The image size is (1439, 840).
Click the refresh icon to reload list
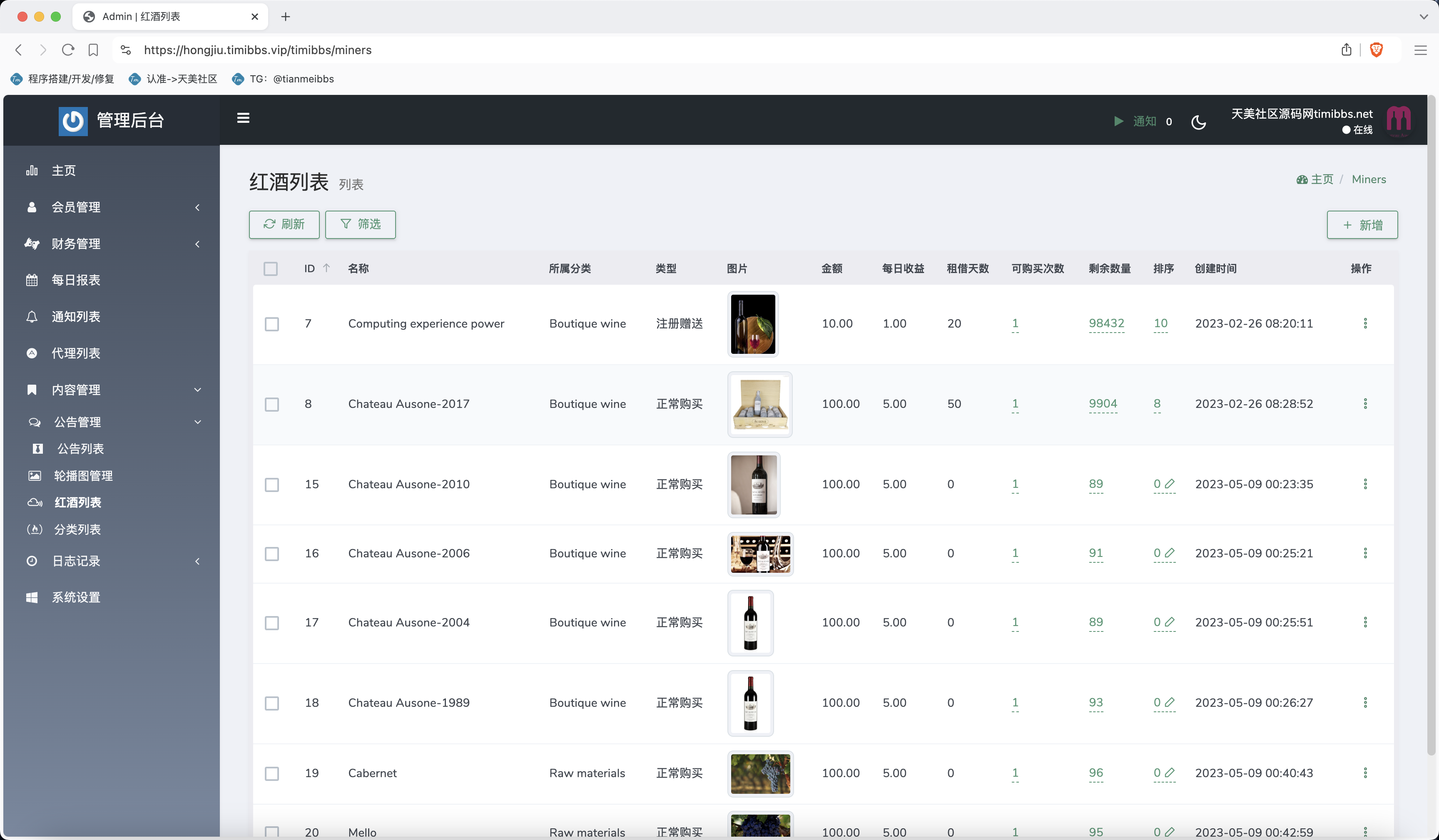tap(269, 223)
